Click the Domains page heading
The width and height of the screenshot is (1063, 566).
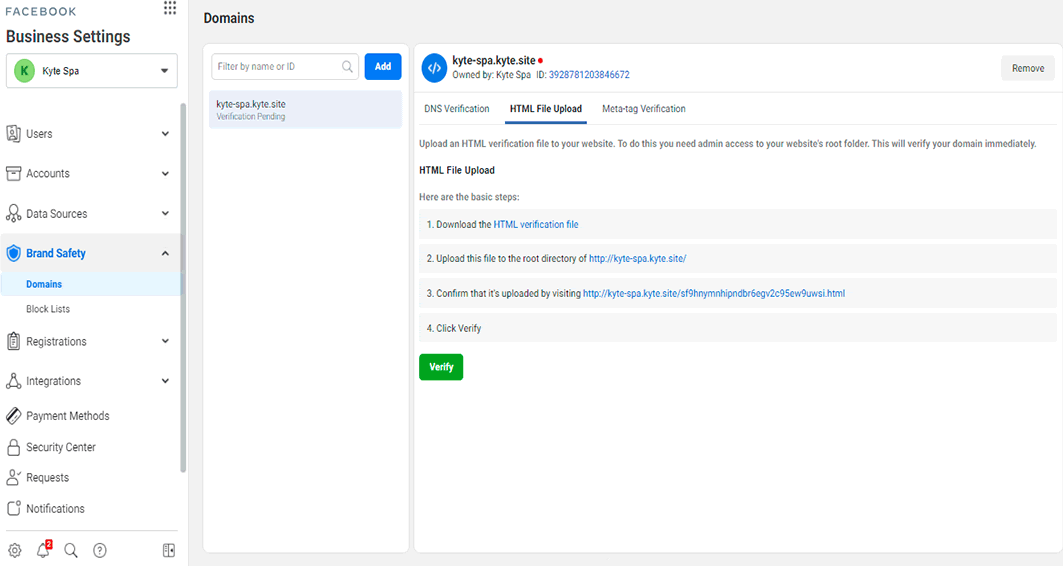pos(229,18)
